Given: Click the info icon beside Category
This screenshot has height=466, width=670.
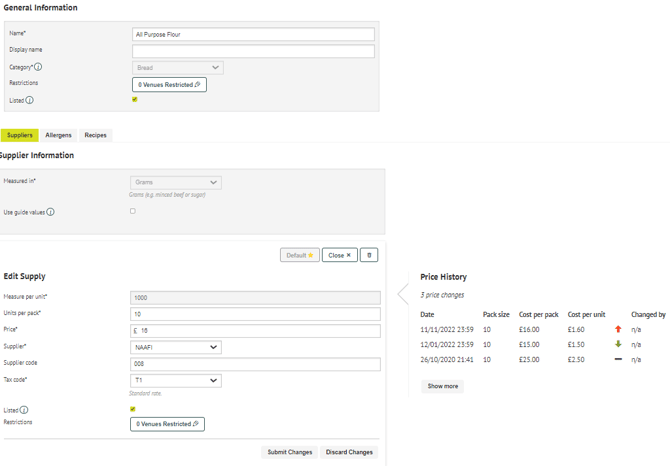Looking at the screenshot, I should [x=38, y=67].
